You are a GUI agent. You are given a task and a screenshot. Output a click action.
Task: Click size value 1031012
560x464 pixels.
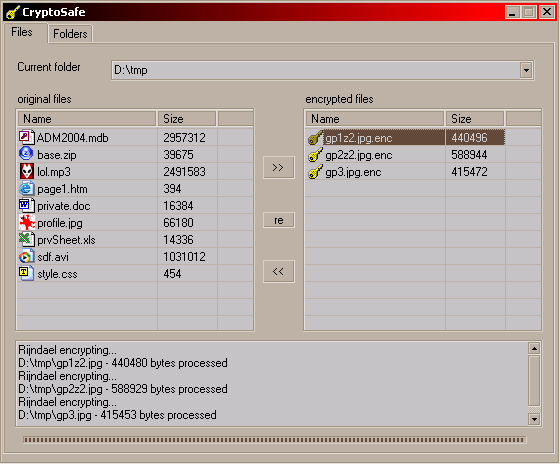point(184,257)
